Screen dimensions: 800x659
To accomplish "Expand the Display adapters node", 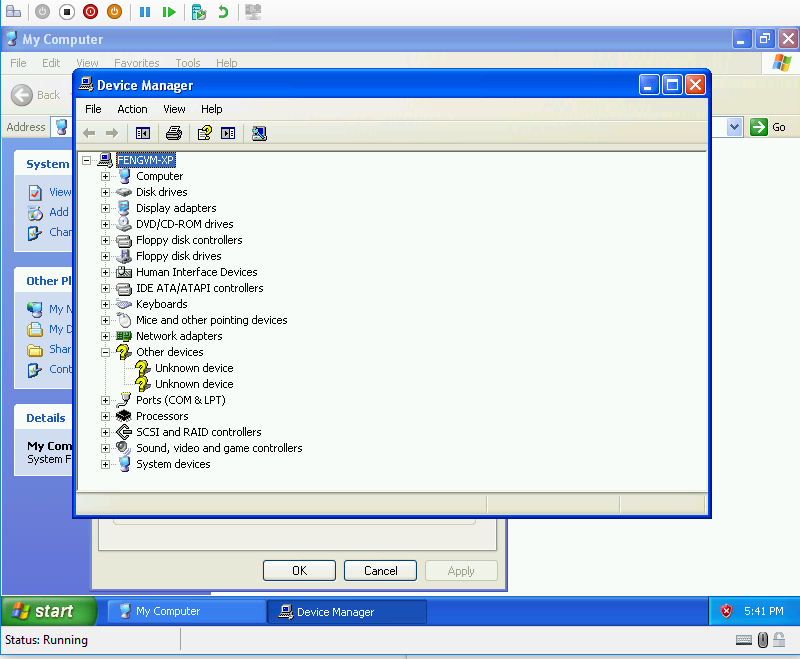I will pyautogui.click(x=105, y=208).
